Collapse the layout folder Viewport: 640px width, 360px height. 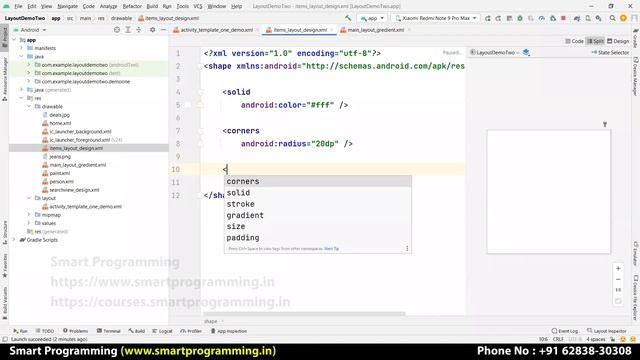pyautogui.click(x=29, y=198)
